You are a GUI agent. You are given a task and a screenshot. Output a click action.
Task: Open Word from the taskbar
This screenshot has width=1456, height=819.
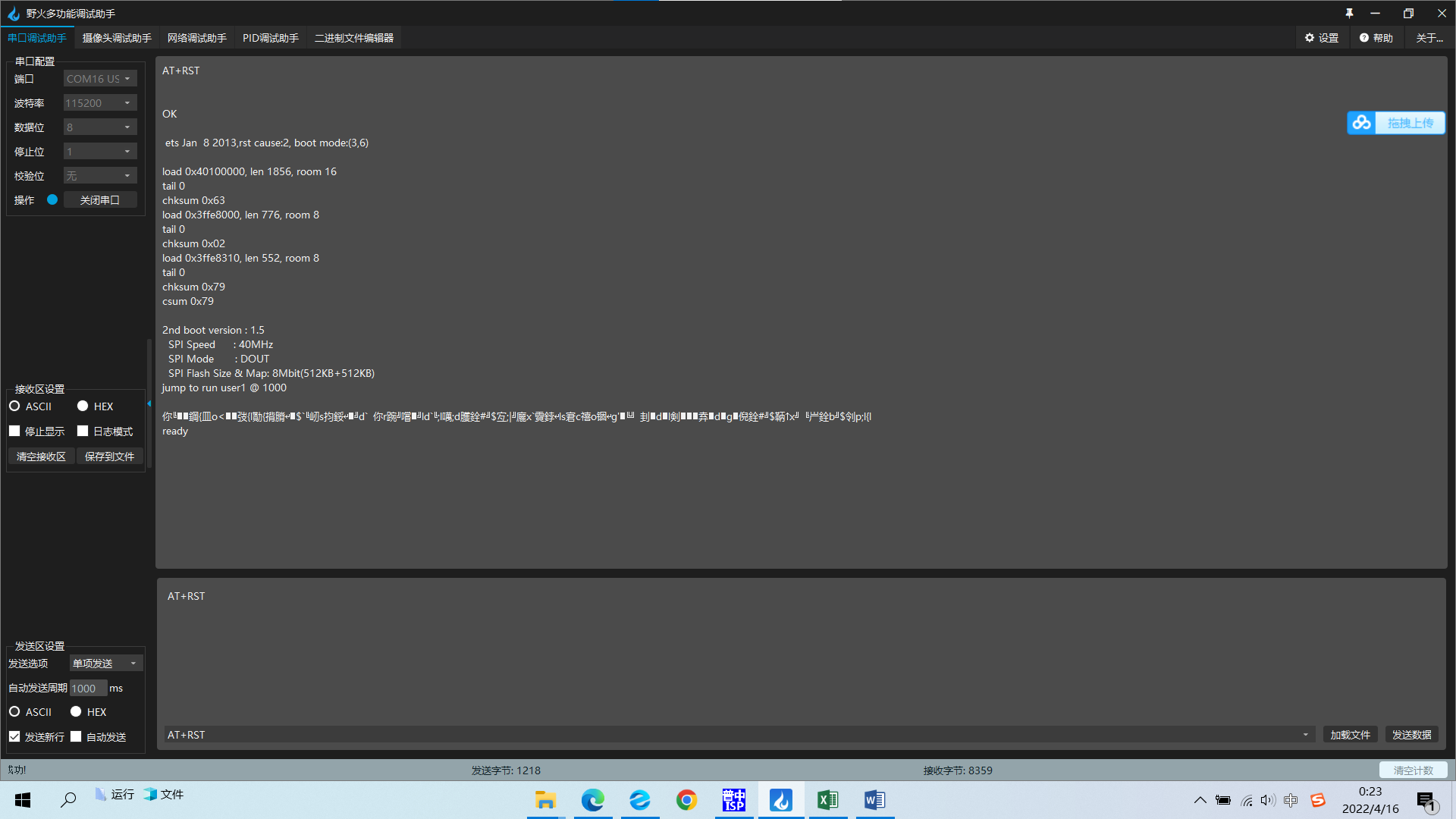click(x=874, y=800)
